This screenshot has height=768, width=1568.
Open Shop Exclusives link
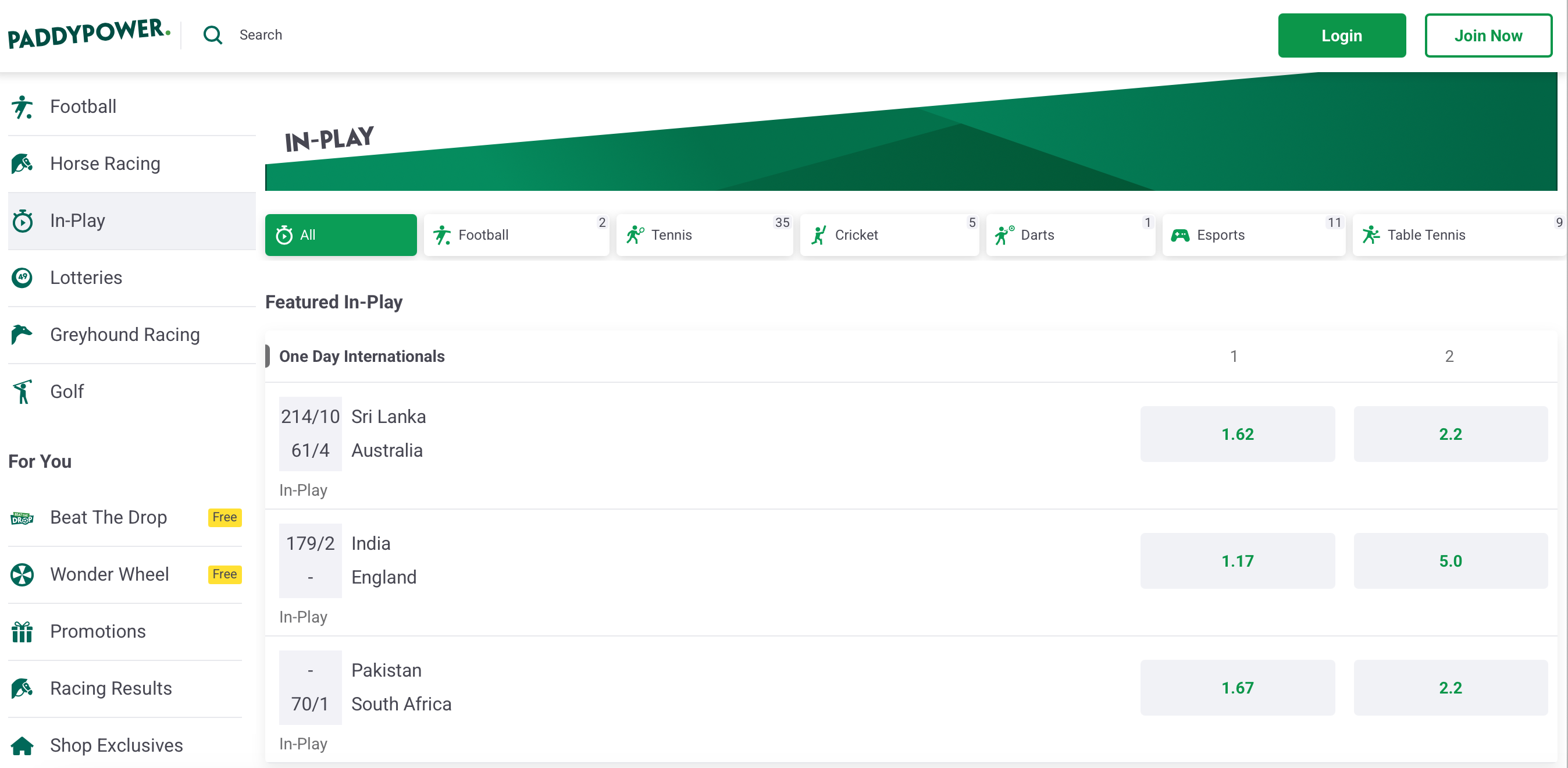pos(126,745)
